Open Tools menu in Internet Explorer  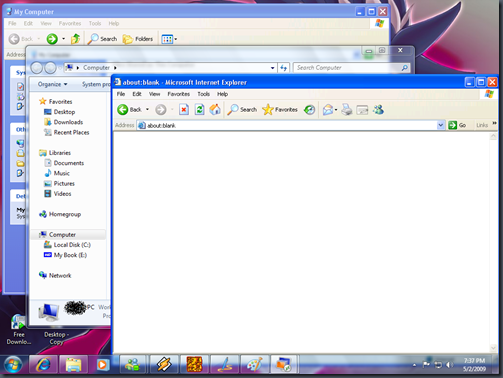[203, 94]
